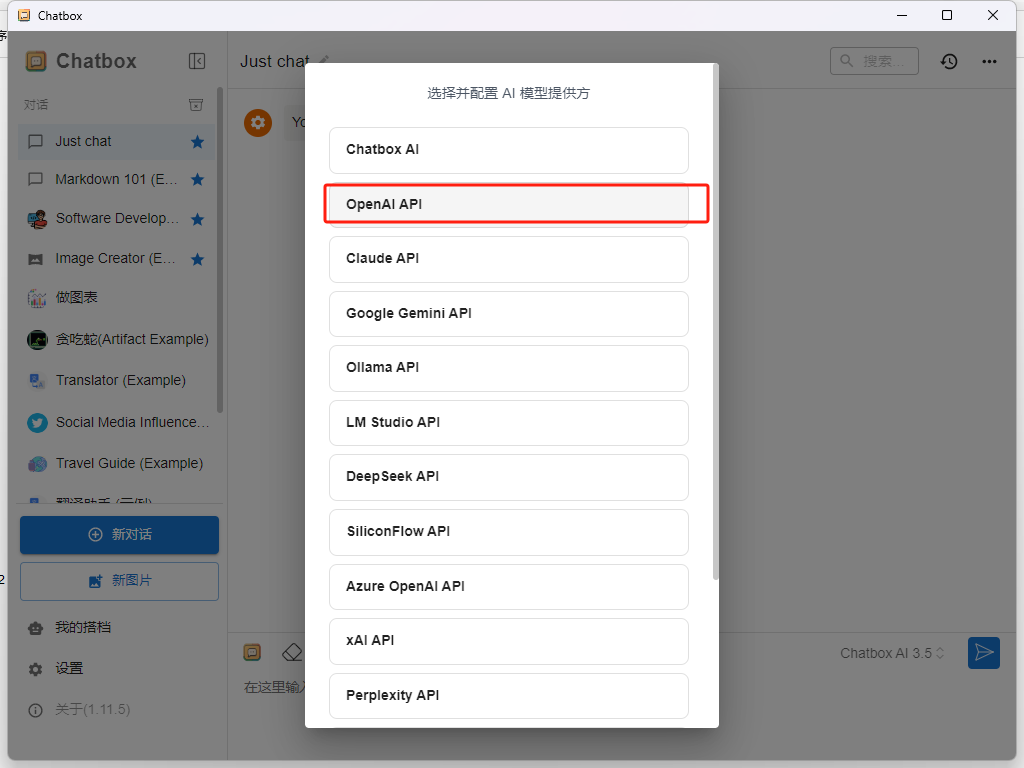Select Google Gemini API provider

(509, 314)
